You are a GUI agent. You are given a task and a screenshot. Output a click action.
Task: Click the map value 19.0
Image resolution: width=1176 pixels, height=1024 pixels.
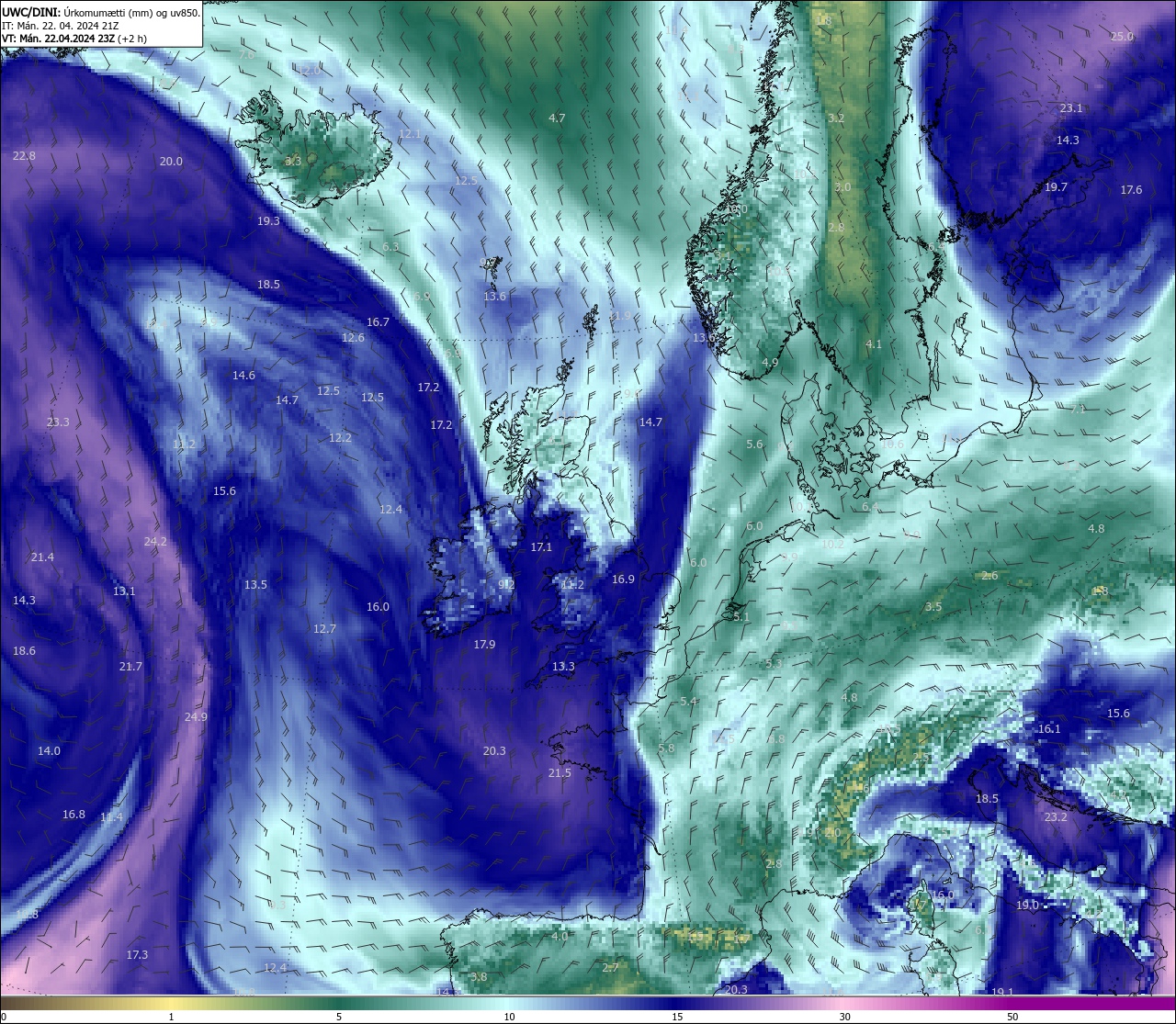[1027, 906]
